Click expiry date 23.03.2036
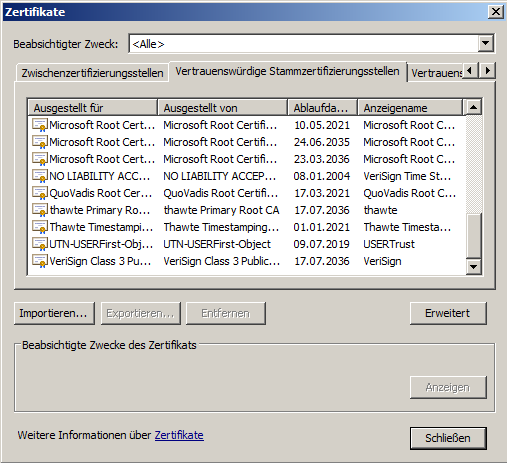This screenshot has height=463, width=507. click(x=322, y=159)
